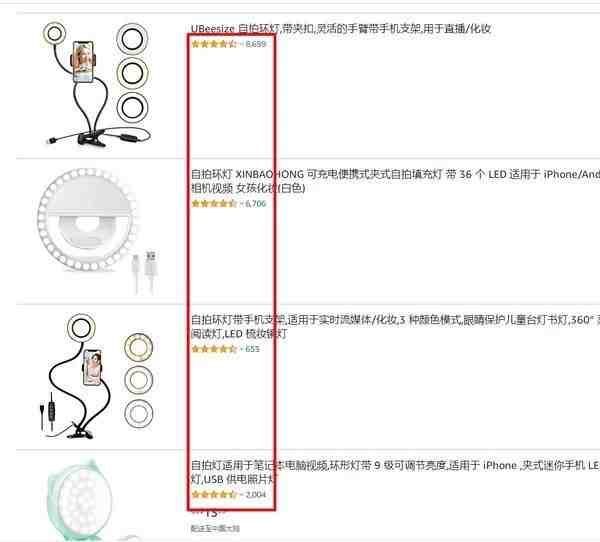Click star rating icon of XINBAOHONG product
Image resolution: width=600 pixels, height=542 pixels.
click(x=214, y=204)
